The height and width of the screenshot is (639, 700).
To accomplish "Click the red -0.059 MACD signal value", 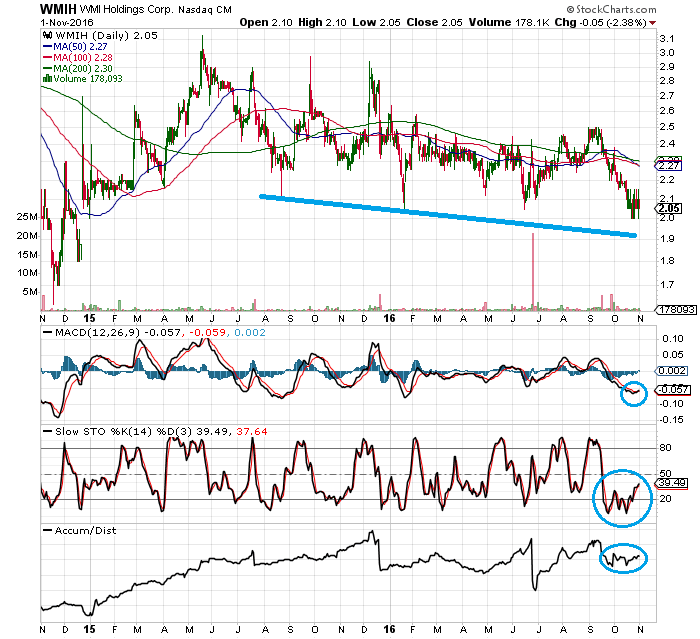I will tap(208, 333).
